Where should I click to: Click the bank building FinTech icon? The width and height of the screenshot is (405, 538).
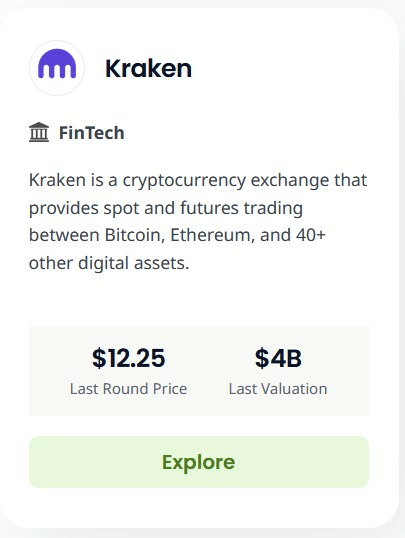pos(39,132)
